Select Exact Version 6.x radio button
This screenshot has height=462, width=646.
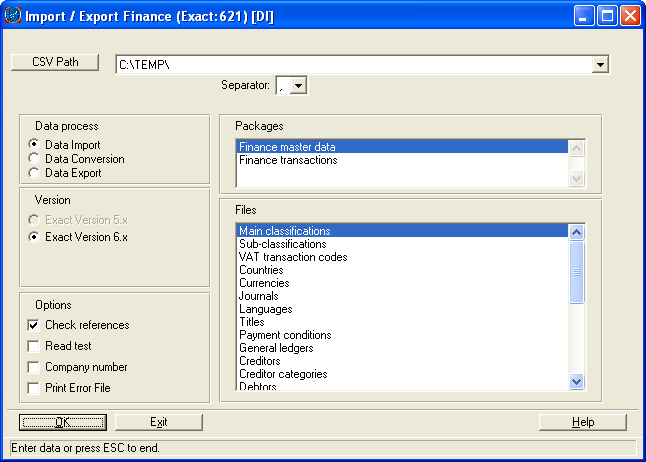(34, 237)
